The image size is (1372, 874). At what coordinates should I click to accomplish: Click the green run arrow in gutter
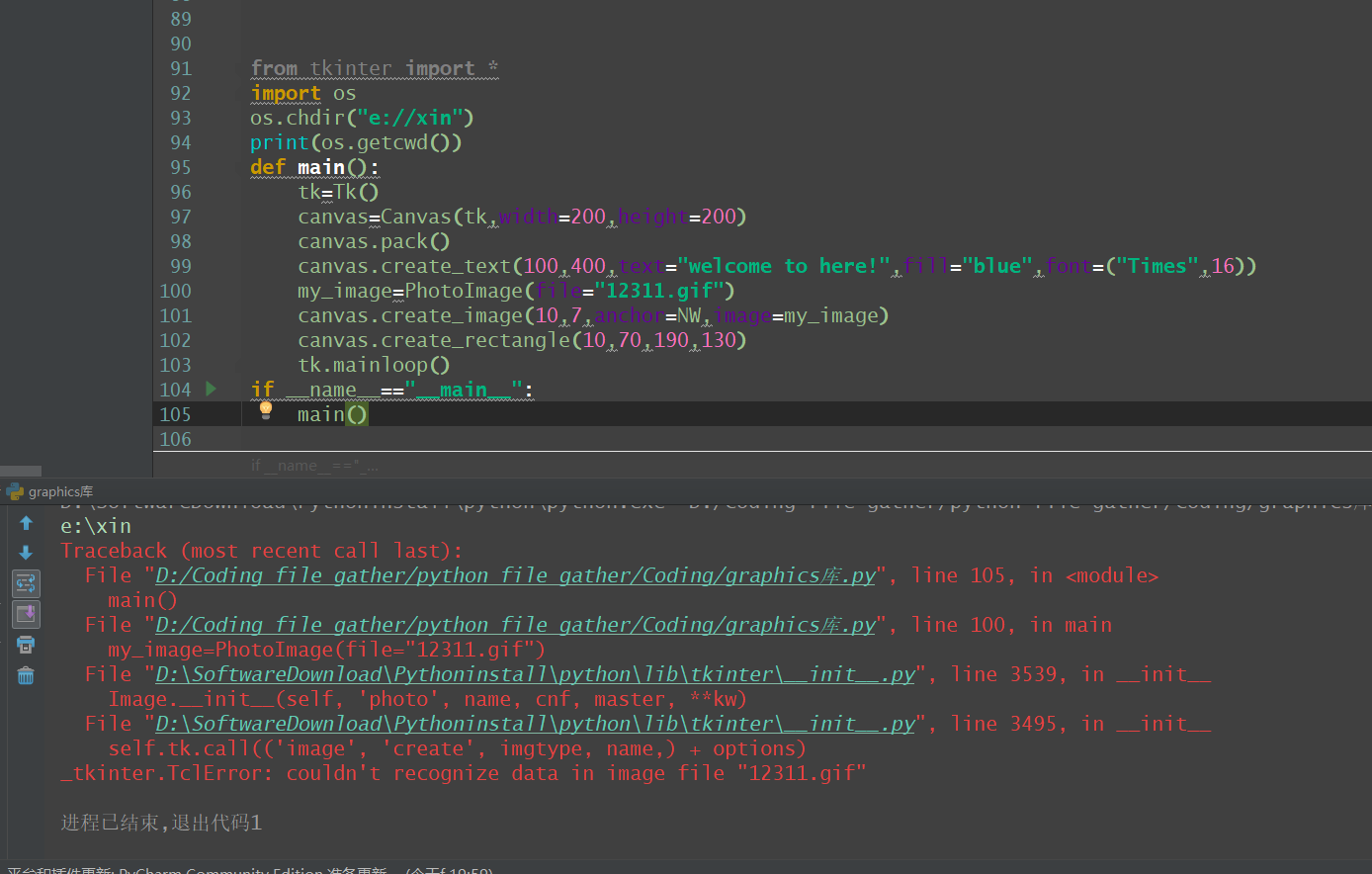click(211, 389)
